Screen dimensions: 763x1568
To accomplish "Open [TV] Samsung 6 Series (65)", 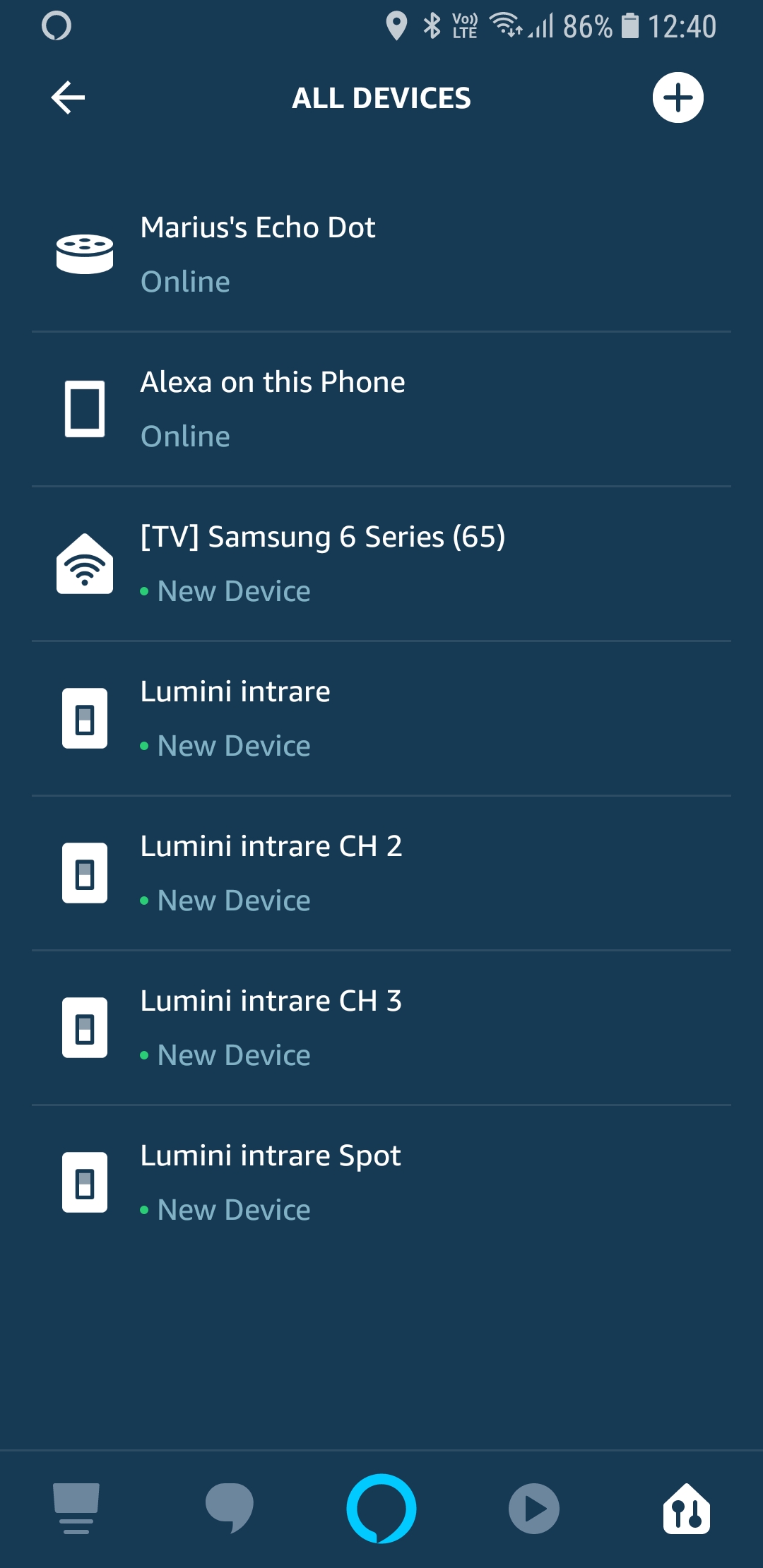I will pyautogui.click(x=323, y=537).
